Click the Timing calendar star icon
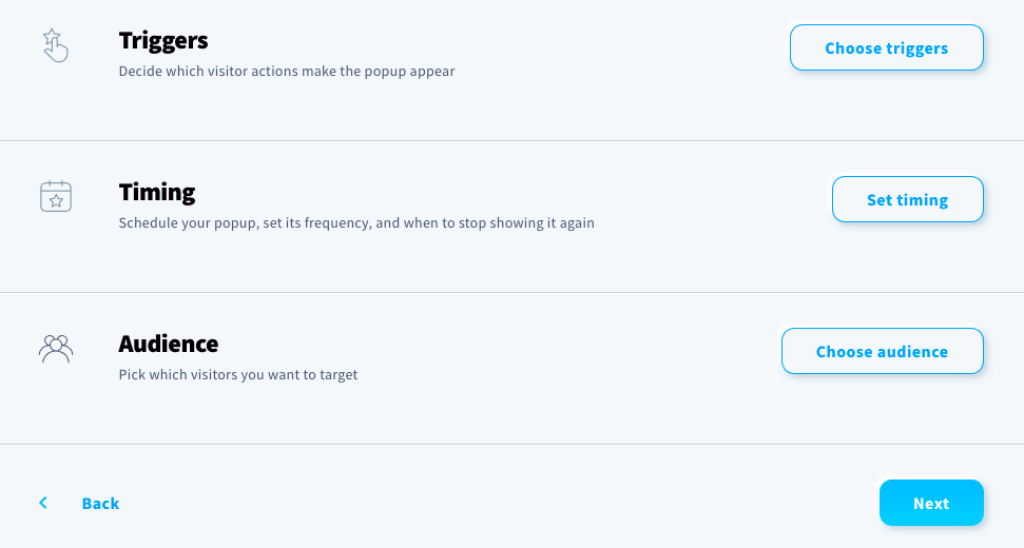The height and width of the screenshot is (548, 1024). pos(56,196)
